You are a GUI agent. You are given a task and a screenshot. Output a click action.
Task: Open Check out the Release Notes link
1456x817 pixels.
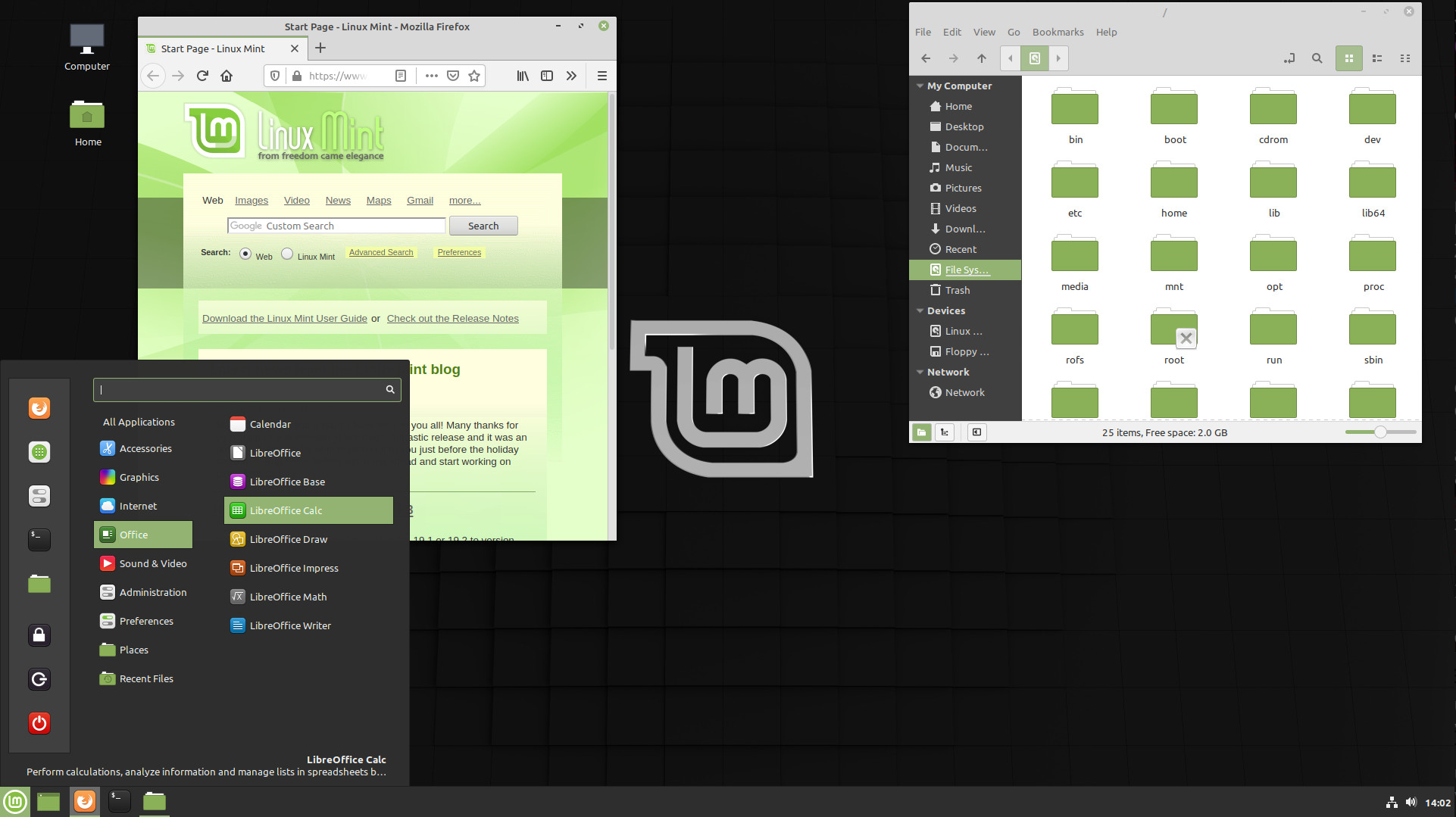452,319
